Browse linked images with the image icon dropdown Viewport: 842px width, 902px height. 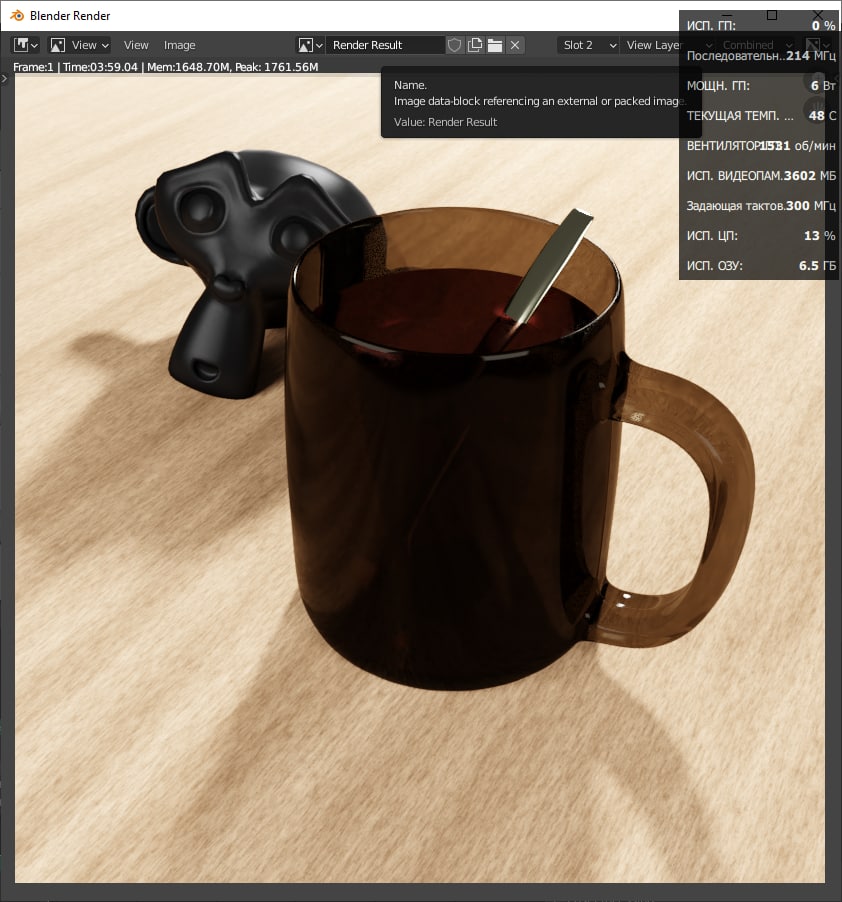tap(310, 45)
